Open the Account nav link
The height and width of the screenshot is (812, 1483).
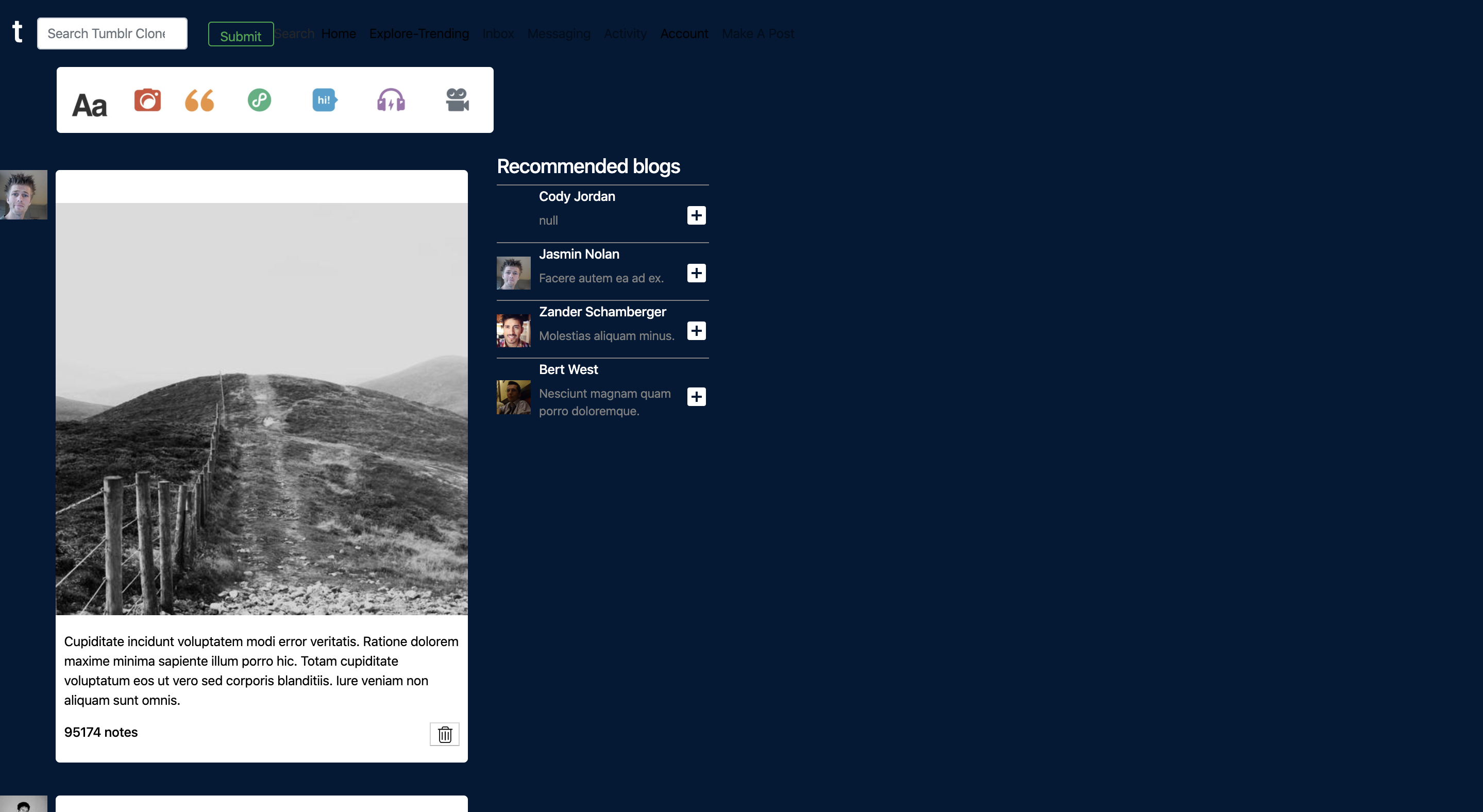tap(683, 33)
